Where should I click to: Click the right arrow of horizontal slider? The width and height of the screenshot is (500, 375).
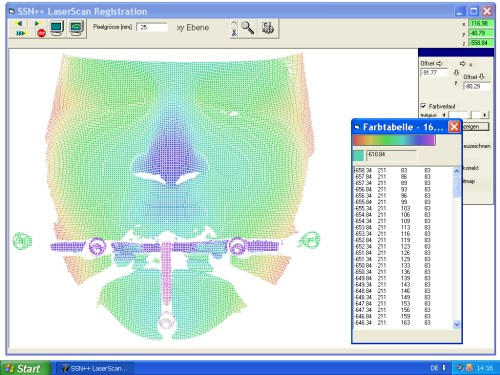coord(485,115)
